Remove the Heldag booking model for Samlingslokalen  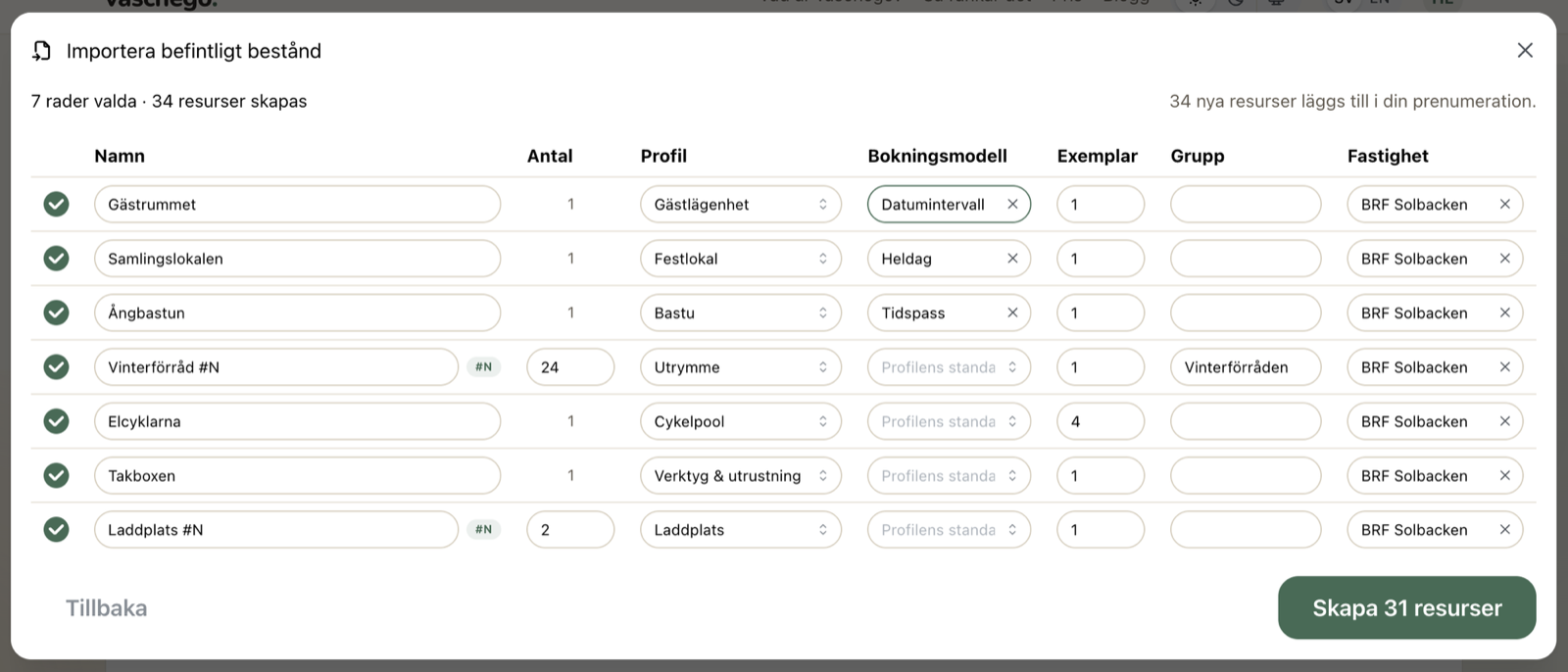(x=1012, y=259)
